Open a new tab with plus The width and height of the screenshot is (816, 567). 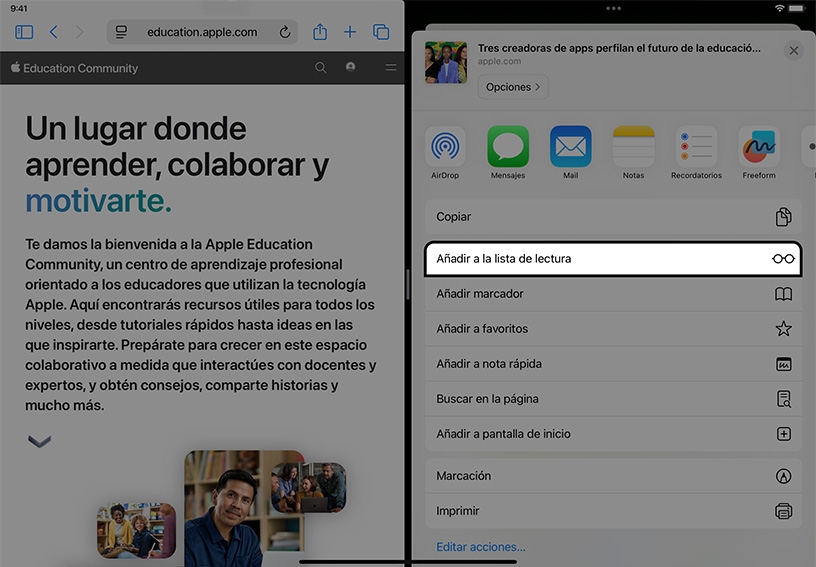(x=350, y=32)
